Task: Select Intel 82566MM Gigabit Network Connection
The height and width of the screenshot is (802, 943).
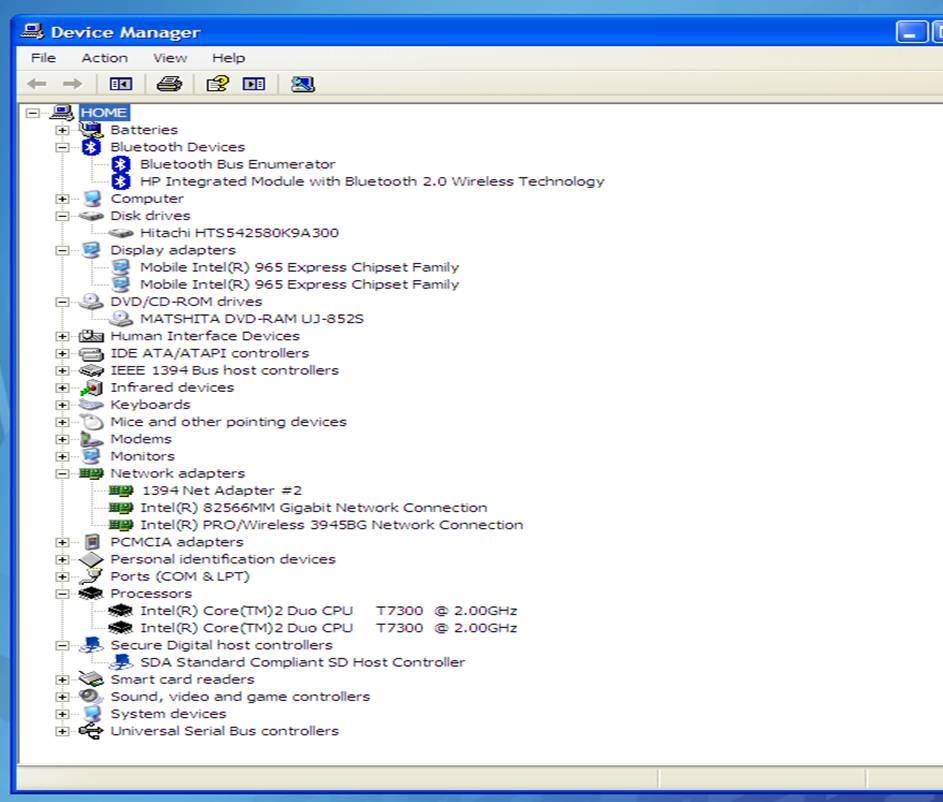Action: (313, 508)
